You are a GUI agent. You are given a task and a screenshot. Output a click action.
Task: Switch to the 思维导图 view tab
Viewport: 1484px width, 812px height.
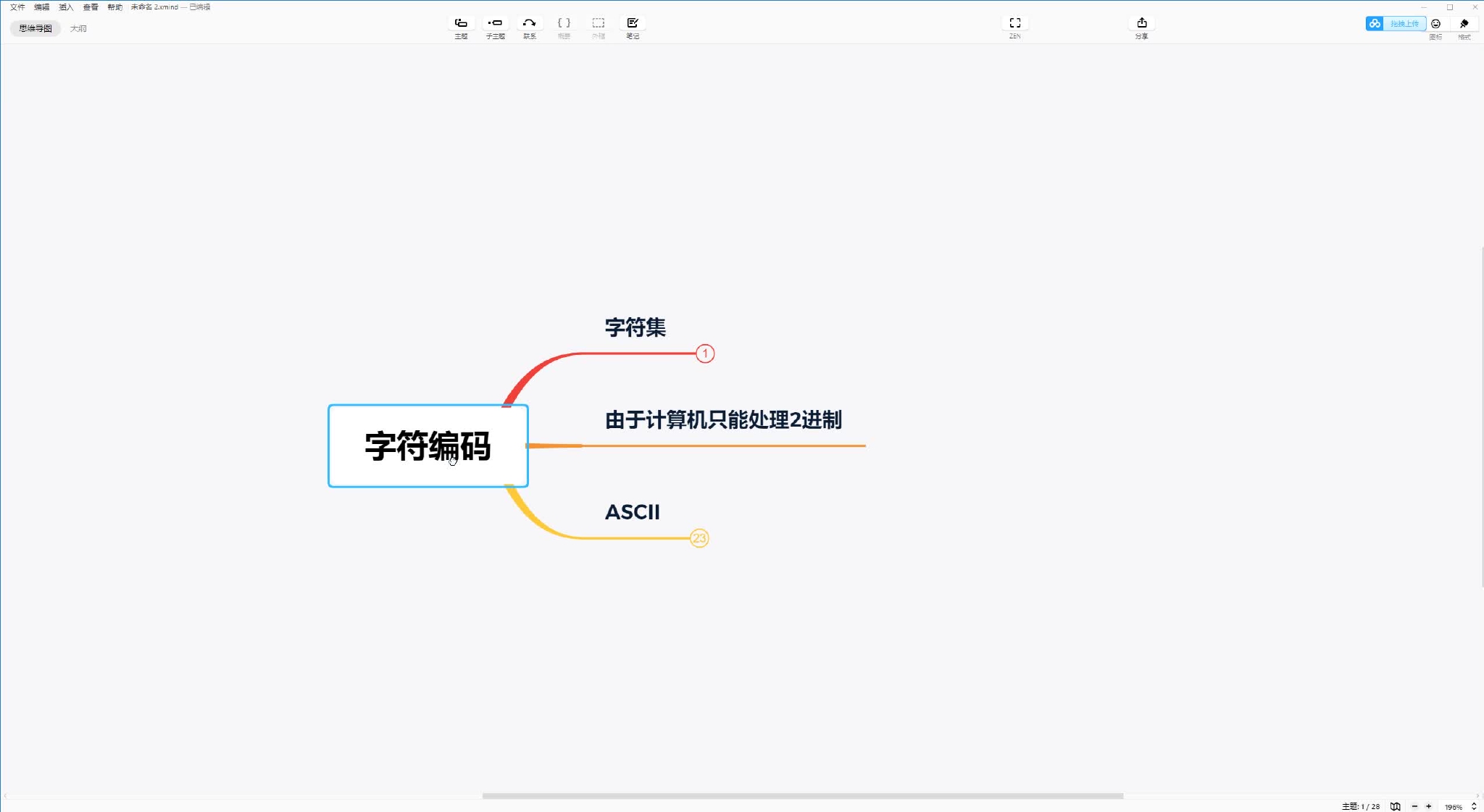point(36,28)
